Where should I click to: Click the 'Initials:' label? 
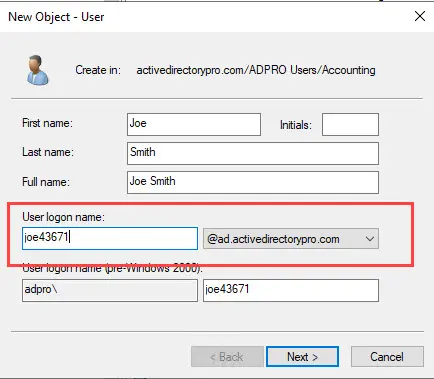pyautogui.click(x=296, y=125)
